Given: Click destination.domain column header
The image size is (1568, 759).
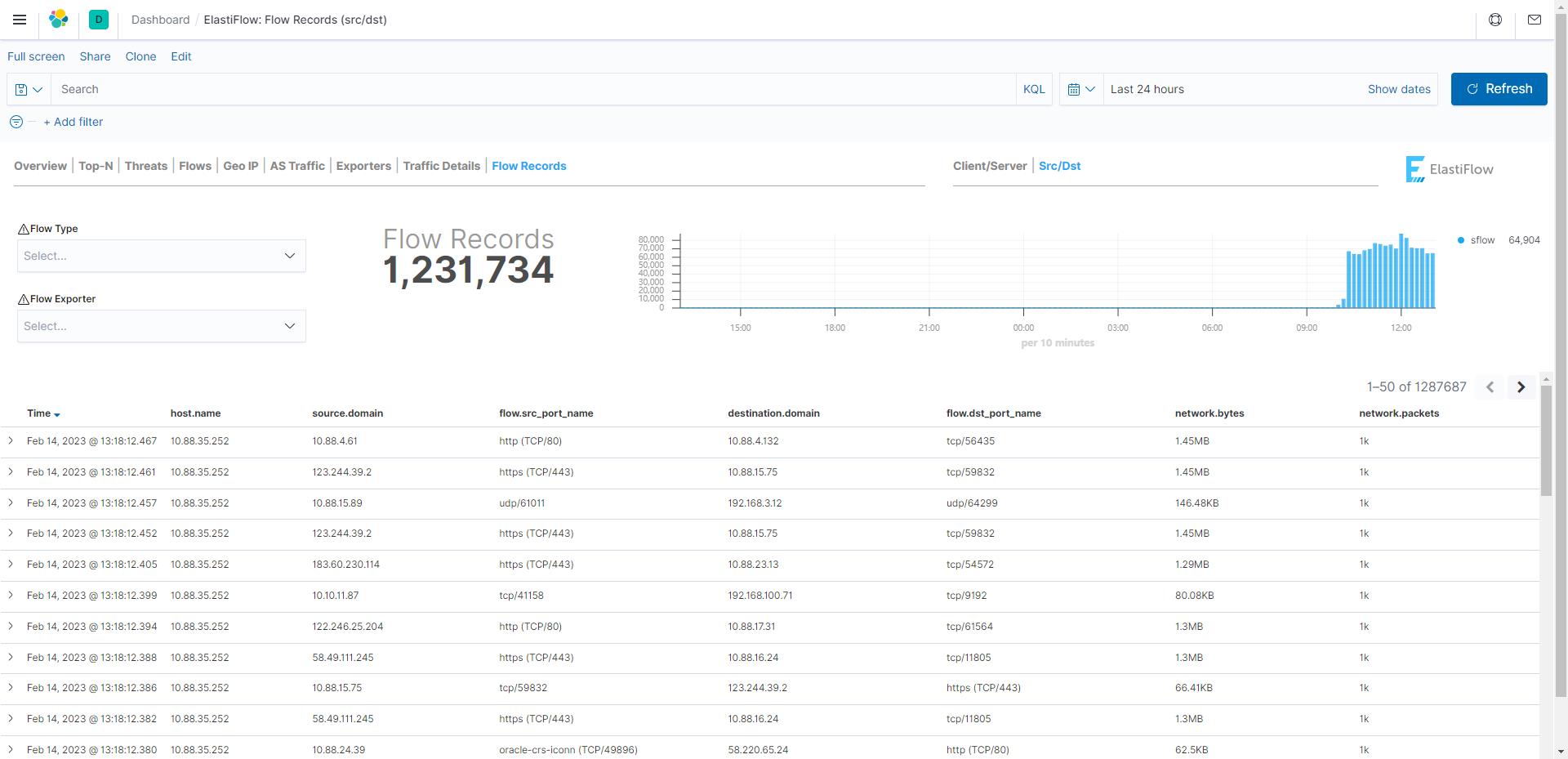Looking at the screenshot, I should [x=773, y=413].
